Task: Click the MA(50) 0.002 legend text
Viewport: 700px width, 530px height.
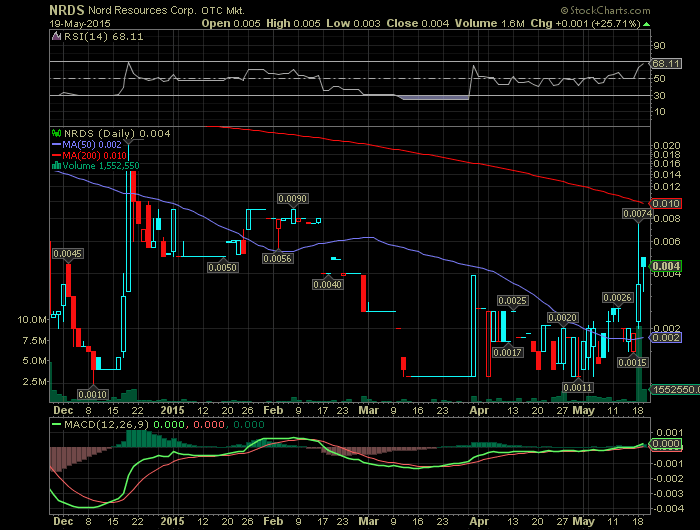Action: pos(92,144)
